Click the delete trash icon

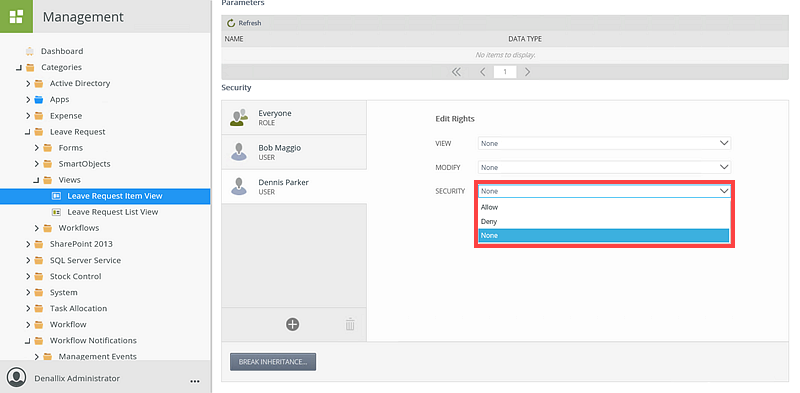pyautogui.click(x=350, y=324)
